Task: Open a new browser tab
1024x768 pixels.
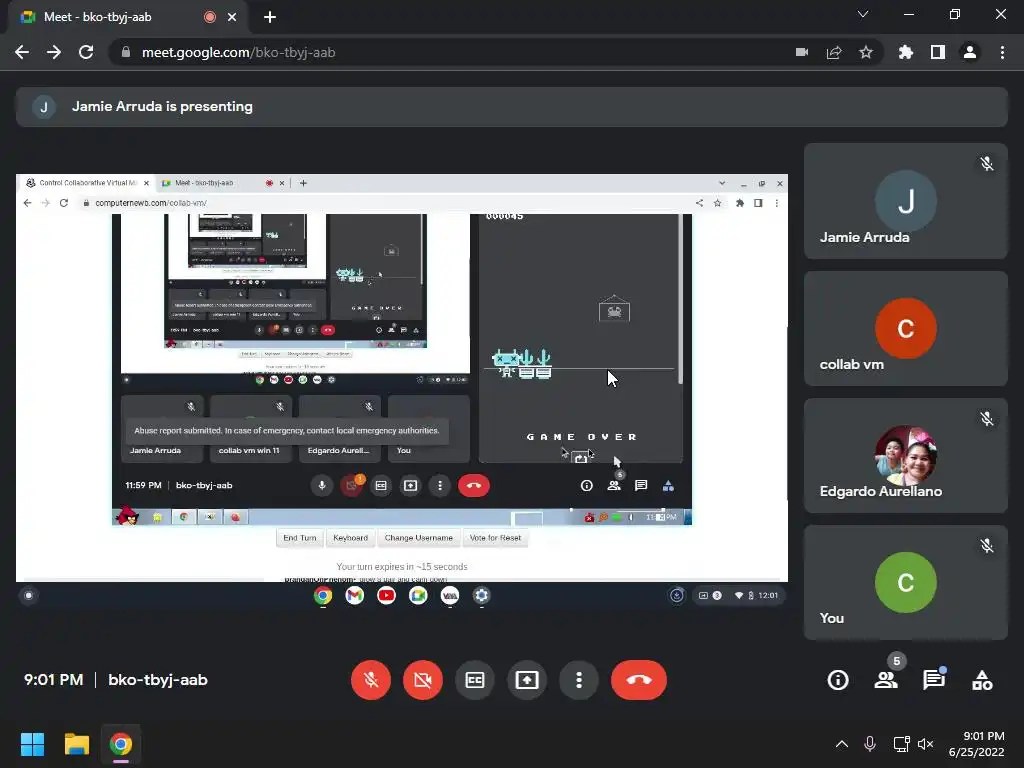Action: 270,17
